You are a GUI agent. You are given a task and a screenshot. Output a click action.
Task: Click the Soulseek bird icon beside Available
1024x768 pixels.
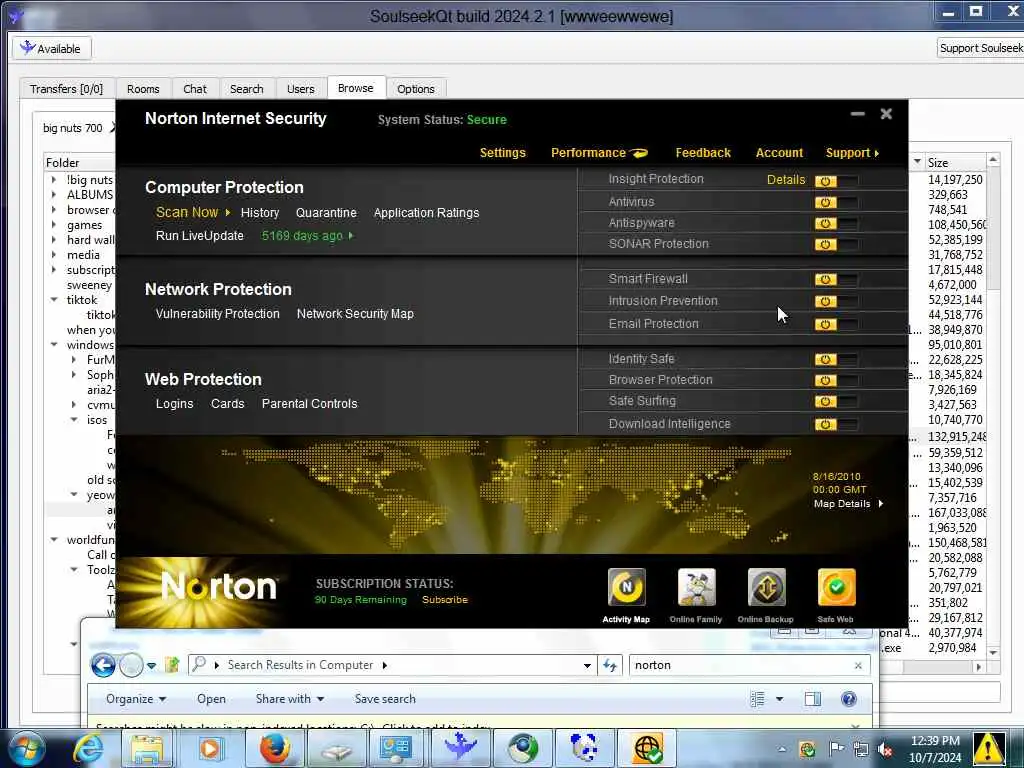pyautogui.click(x=27, y=48)
